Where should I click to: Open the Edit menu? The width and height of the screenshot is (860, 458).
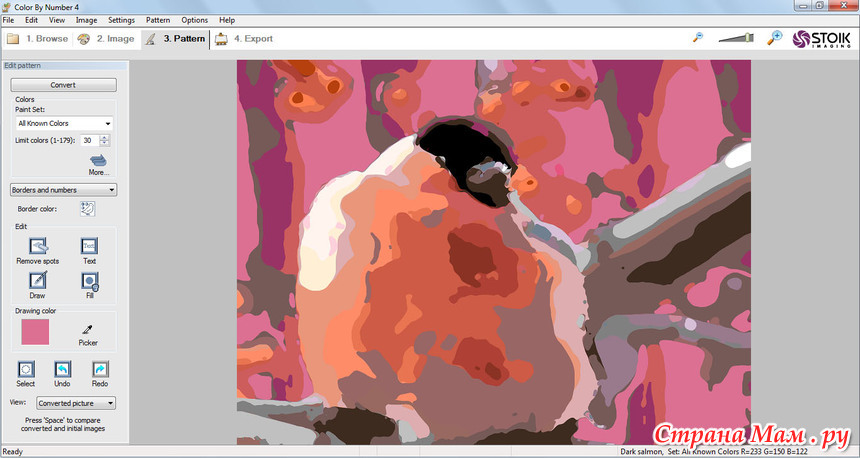point(31,20)
